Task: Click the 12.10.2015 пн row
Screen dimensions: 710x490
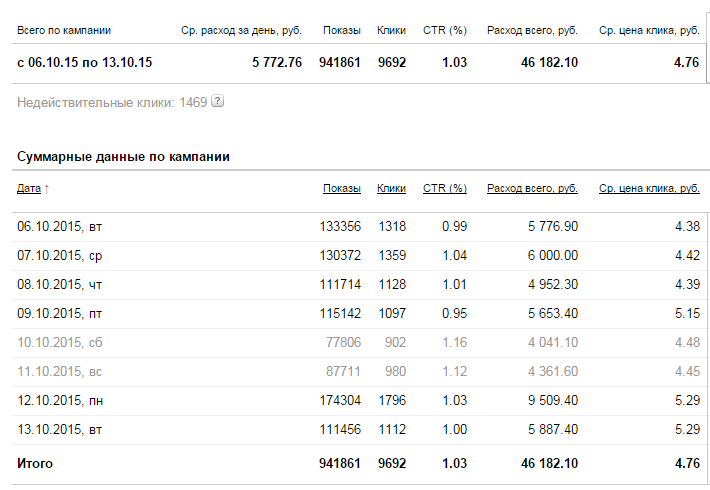Action: click(x=359, y=400)
